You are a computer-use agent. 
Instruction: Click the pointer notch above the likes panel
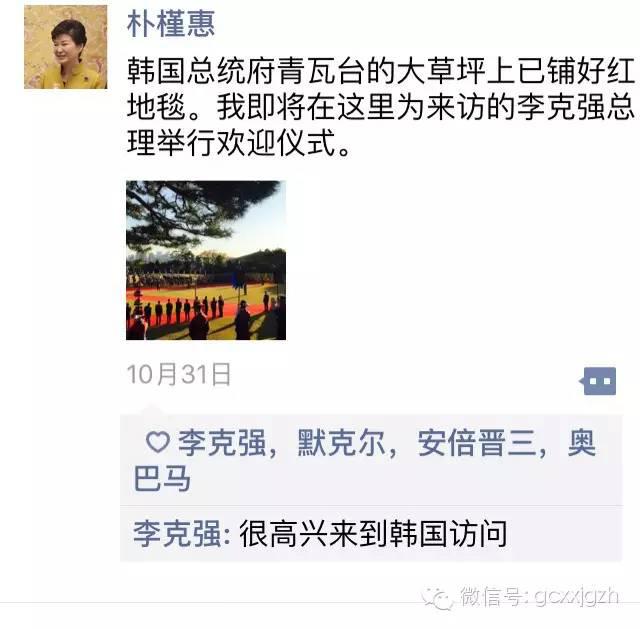click(152, 410)
